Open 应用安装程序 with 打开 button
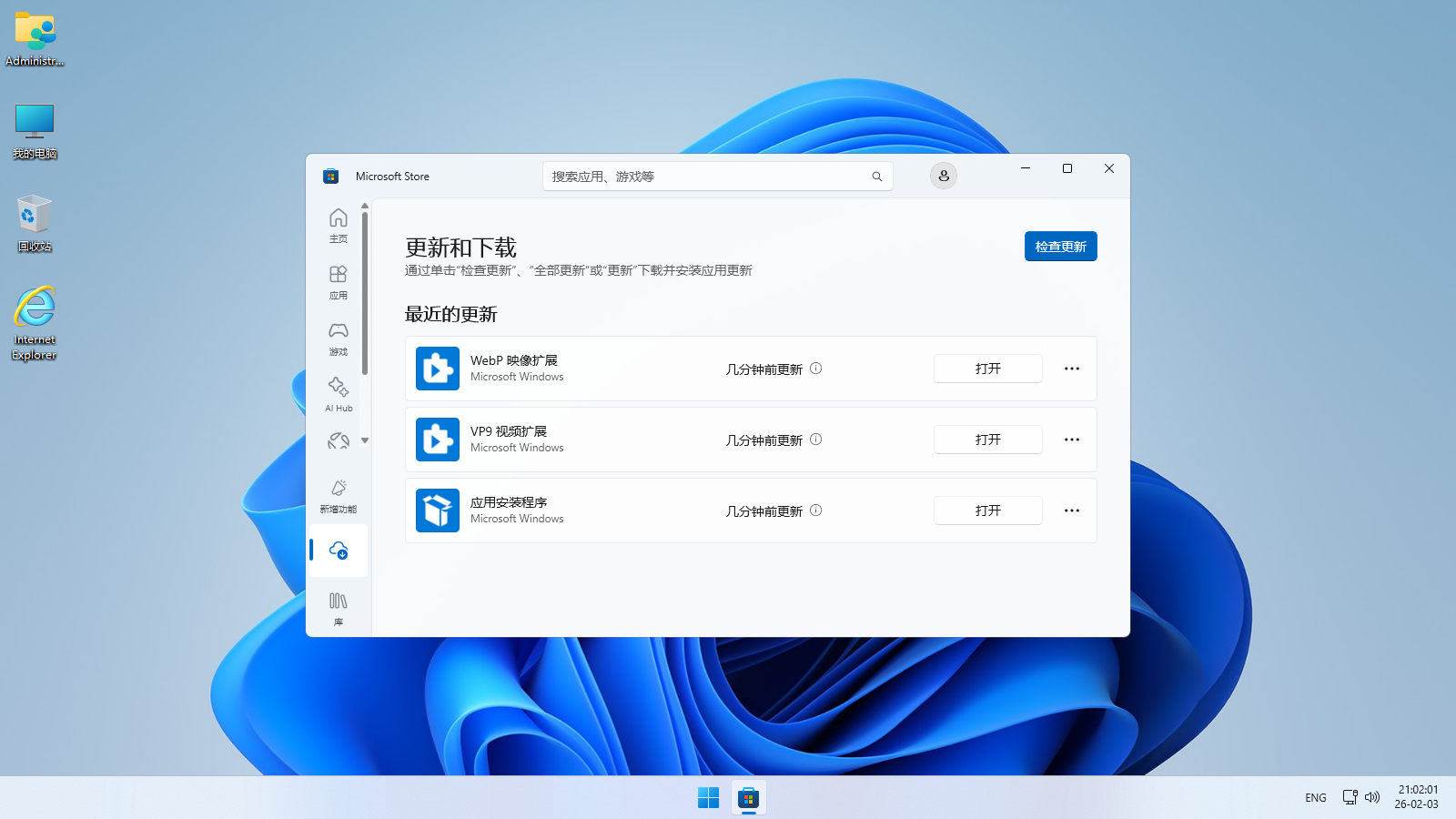Viewport: 1456px width, 819px height. (988, 511)
